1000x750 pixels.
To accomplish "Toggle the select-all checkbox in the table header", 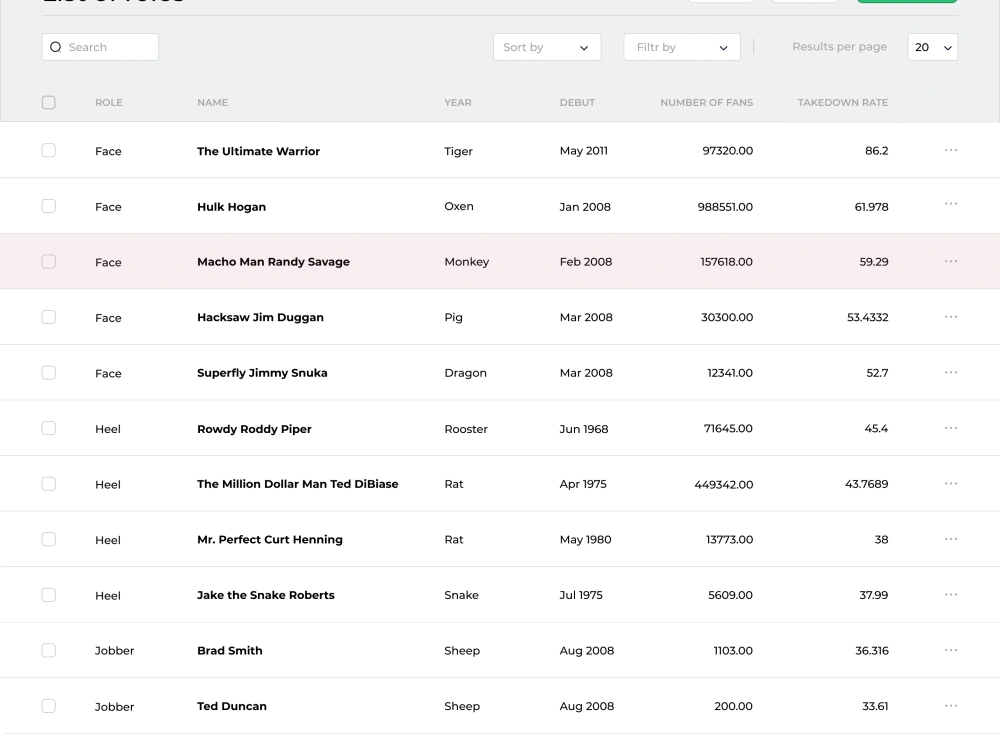I will [48, 102].
